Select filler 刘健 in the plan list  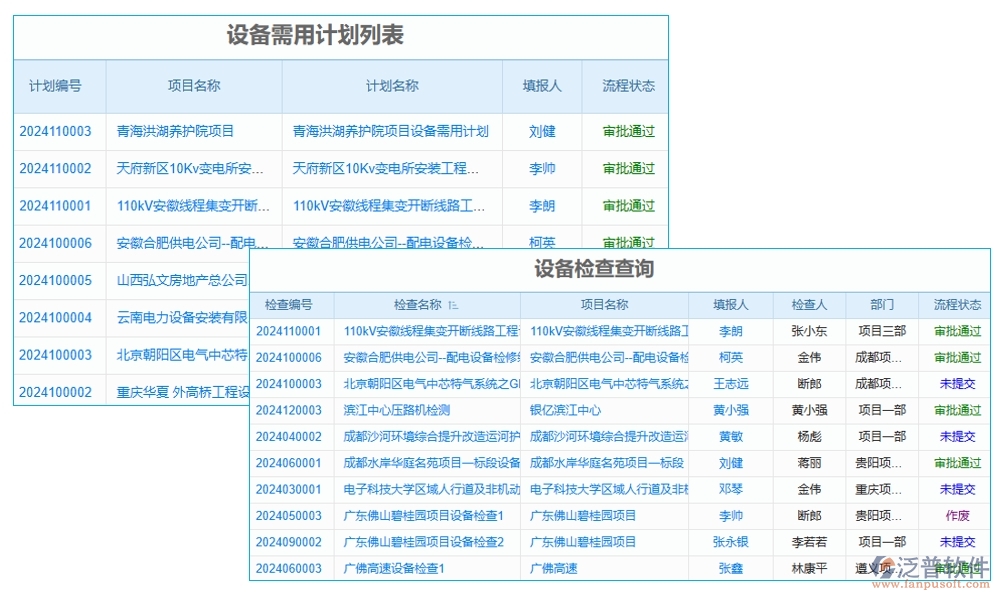tap(542, 131)
